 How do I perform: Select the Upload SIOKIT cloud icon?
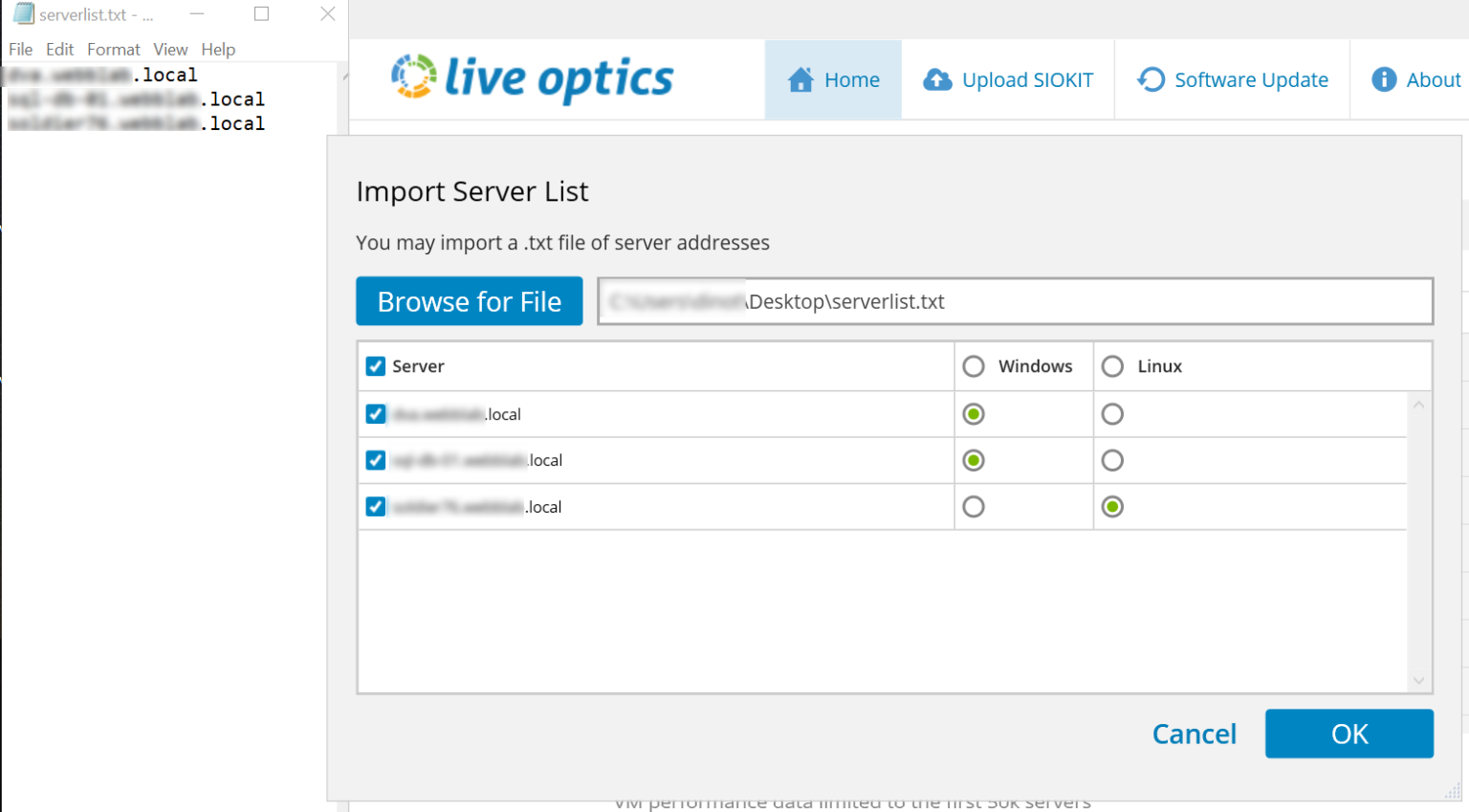click(938, 79)
